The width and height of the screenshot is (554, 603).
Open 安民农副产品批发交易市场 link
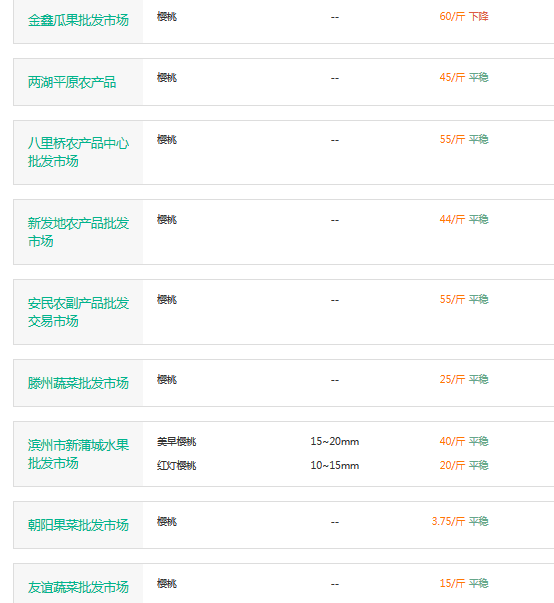pos(78,312)
